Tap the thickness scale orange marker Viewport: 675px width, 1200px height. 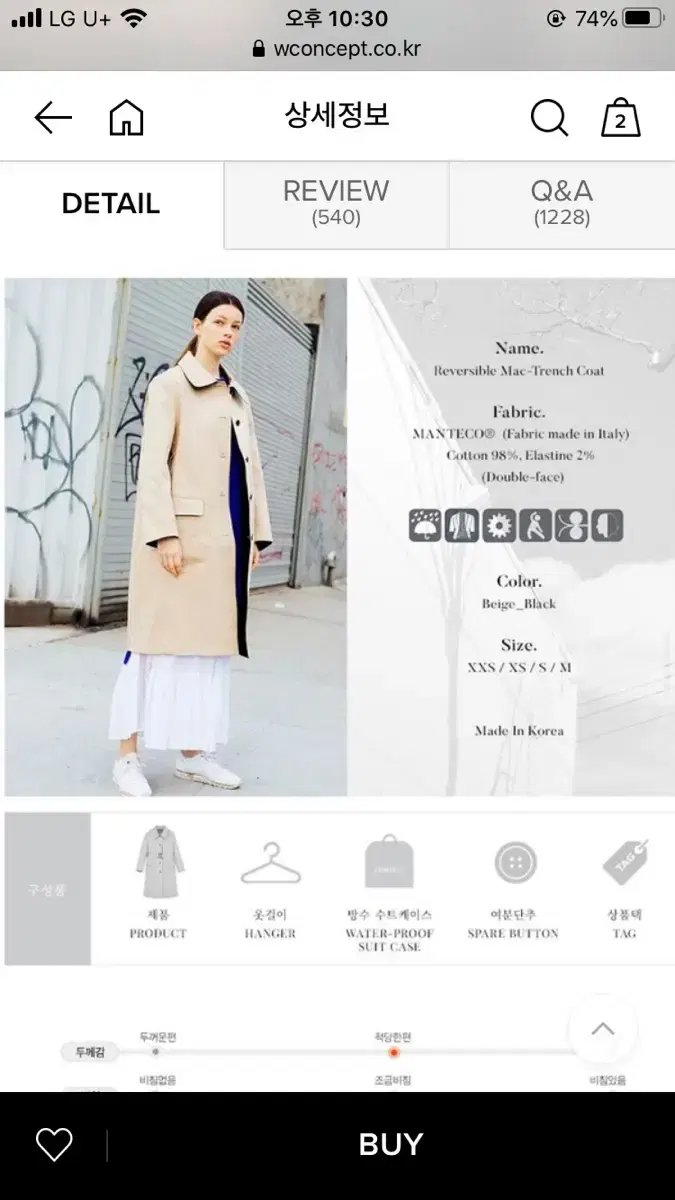394,1052
